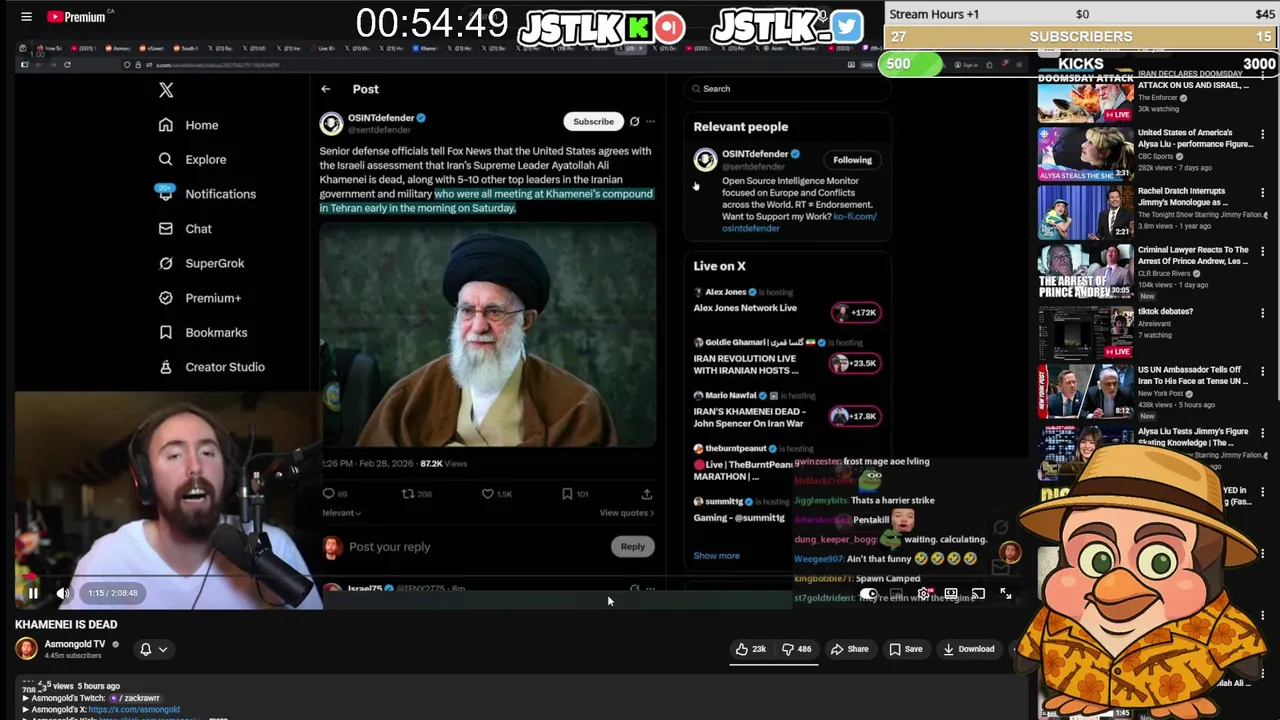Open the Asmongold TV channel name link
This screenshot has width=1280, height=720.
pyautogui.click(x=75, y=644)
